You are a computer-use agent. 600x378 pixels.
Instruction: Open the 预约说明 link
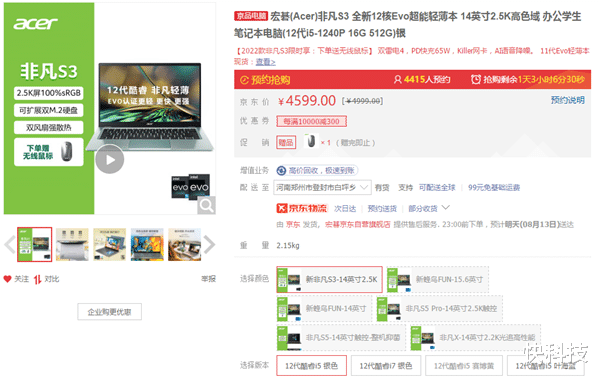567,100
